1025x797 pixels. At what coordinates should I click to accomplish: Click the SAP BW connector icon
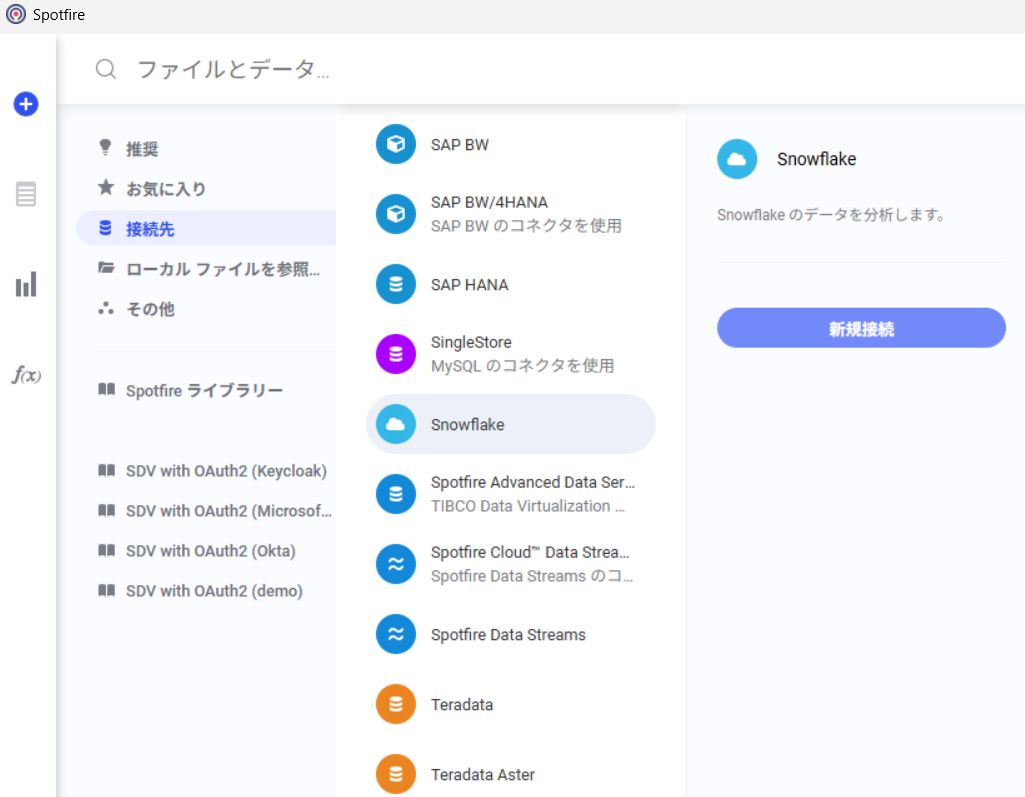click(395, 144)
